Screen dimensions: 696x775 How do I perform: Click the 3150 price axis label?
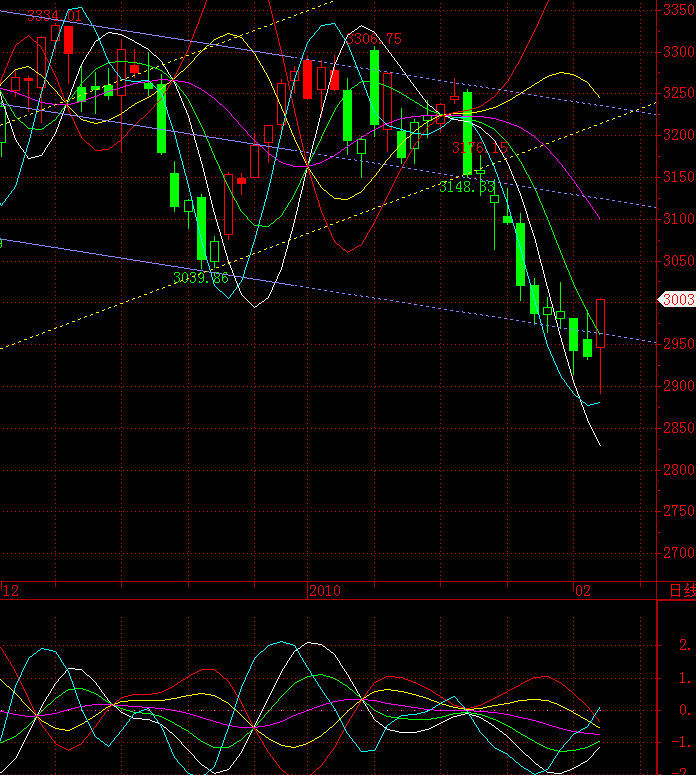pyautogui.click(x=679, y=176)
